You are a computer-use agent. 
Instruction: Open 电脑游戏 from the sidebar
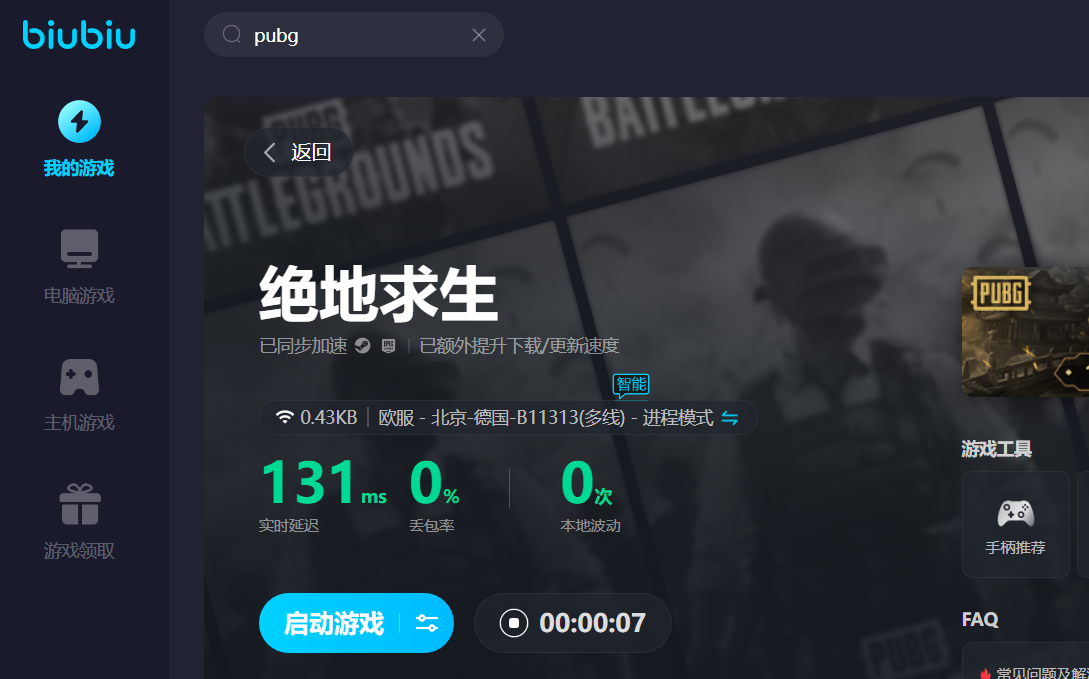78,267
